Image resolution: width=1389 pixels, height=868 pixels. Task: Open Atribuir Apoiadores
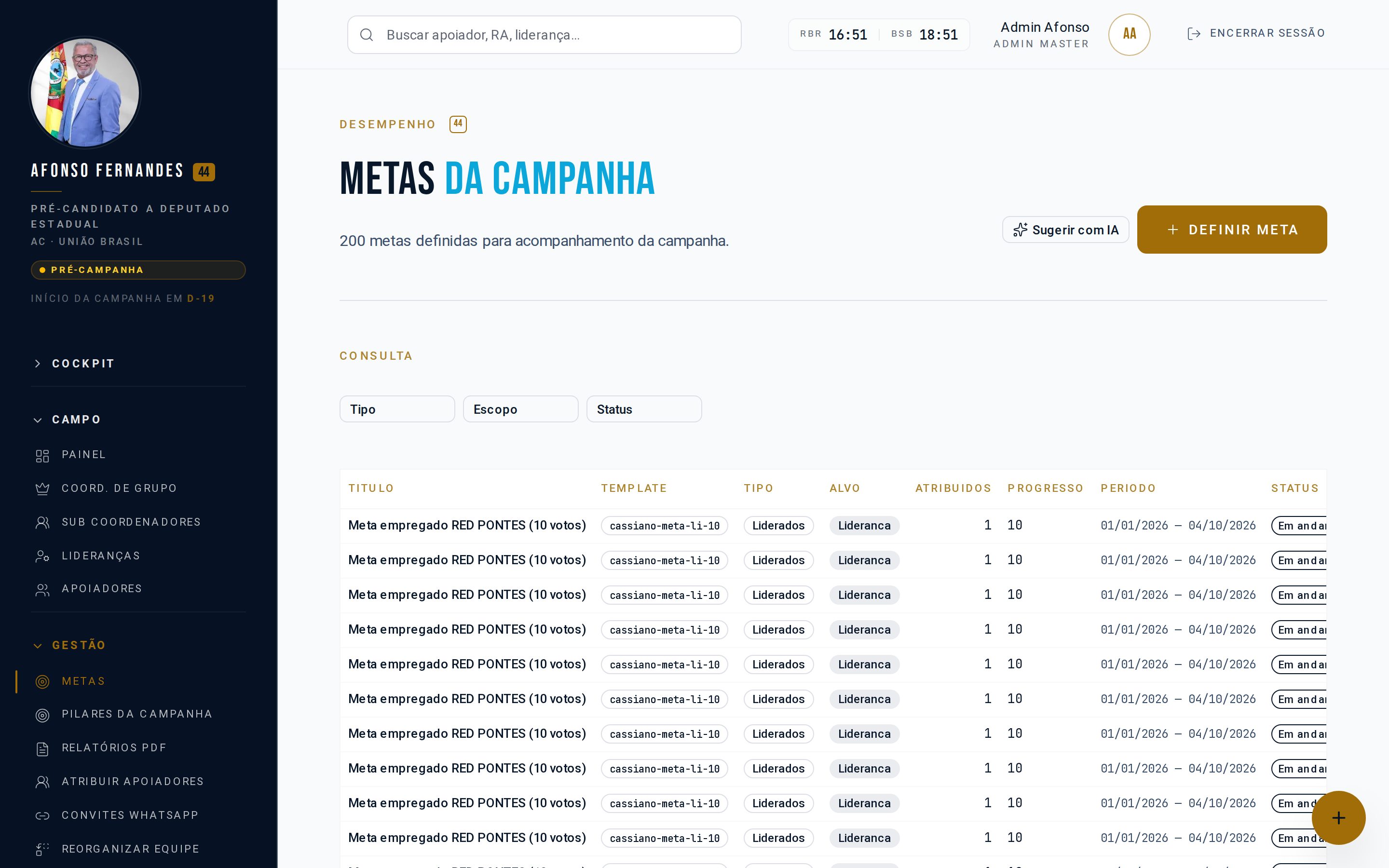click(x=133, y=782)
